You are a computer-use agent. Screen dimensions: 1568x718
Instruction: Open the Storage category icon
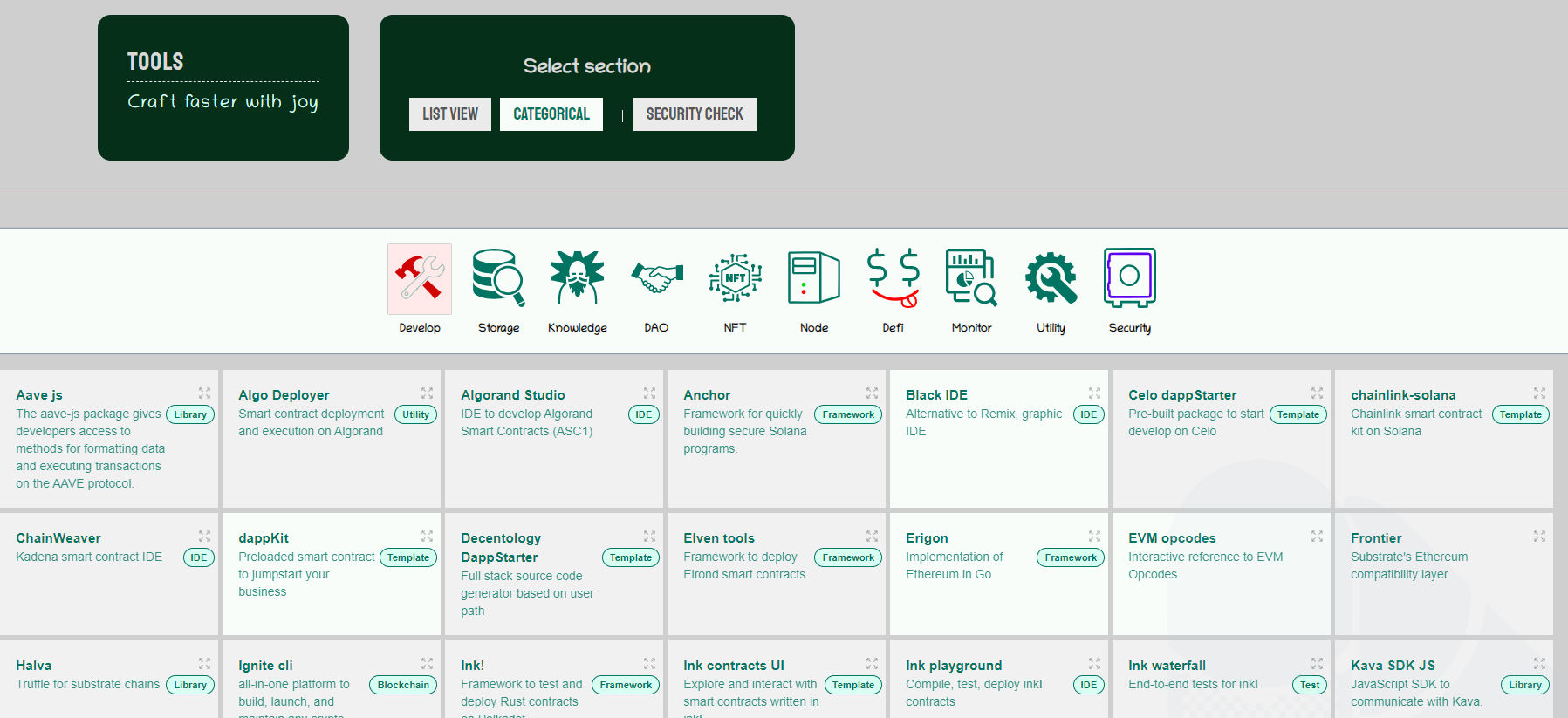[x=498, y=278]
